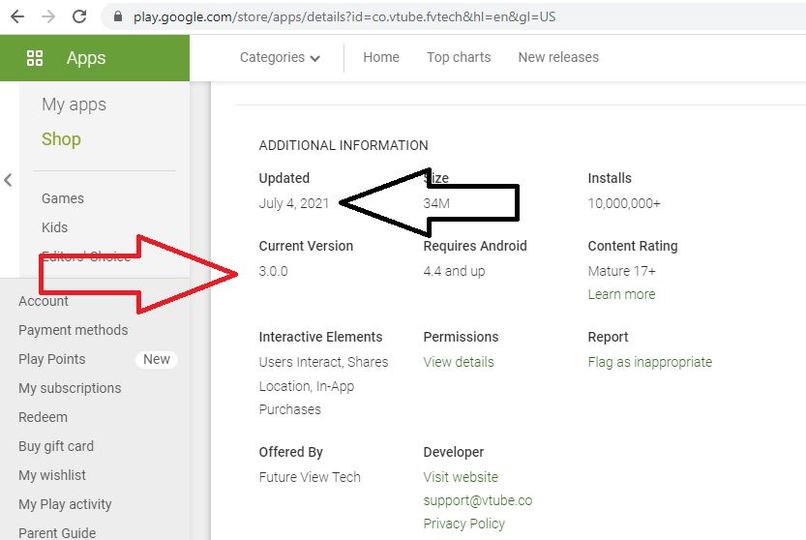This screenshot has height=540, width=806.
Task: Open the Account link
Action: coord(43,301)
